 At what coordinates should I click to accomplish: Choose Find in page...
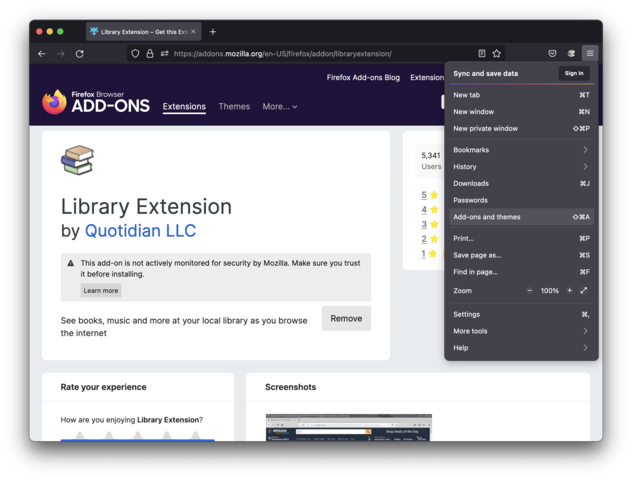[521, 272]
